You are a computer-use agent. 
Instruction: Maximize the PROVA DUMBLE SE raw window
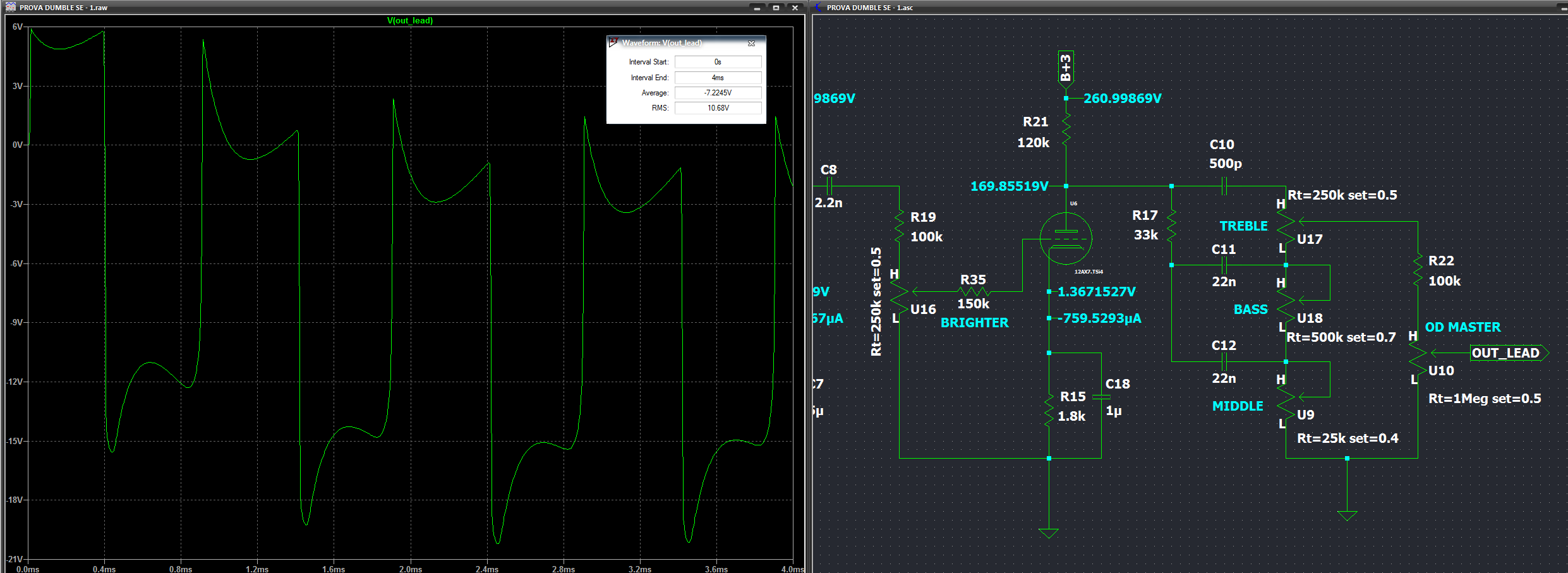click(776, 8)
